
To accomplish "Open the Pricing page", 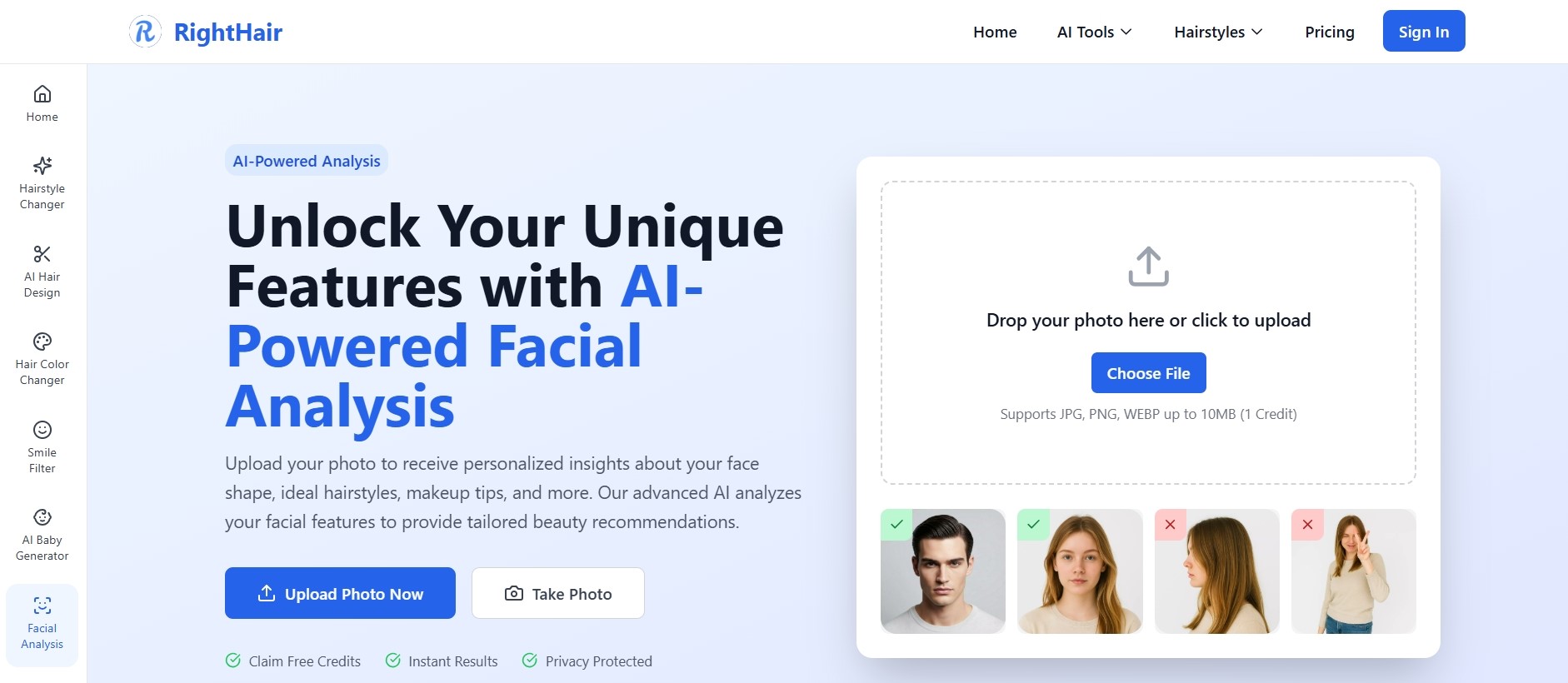I will coord(1329,32).
